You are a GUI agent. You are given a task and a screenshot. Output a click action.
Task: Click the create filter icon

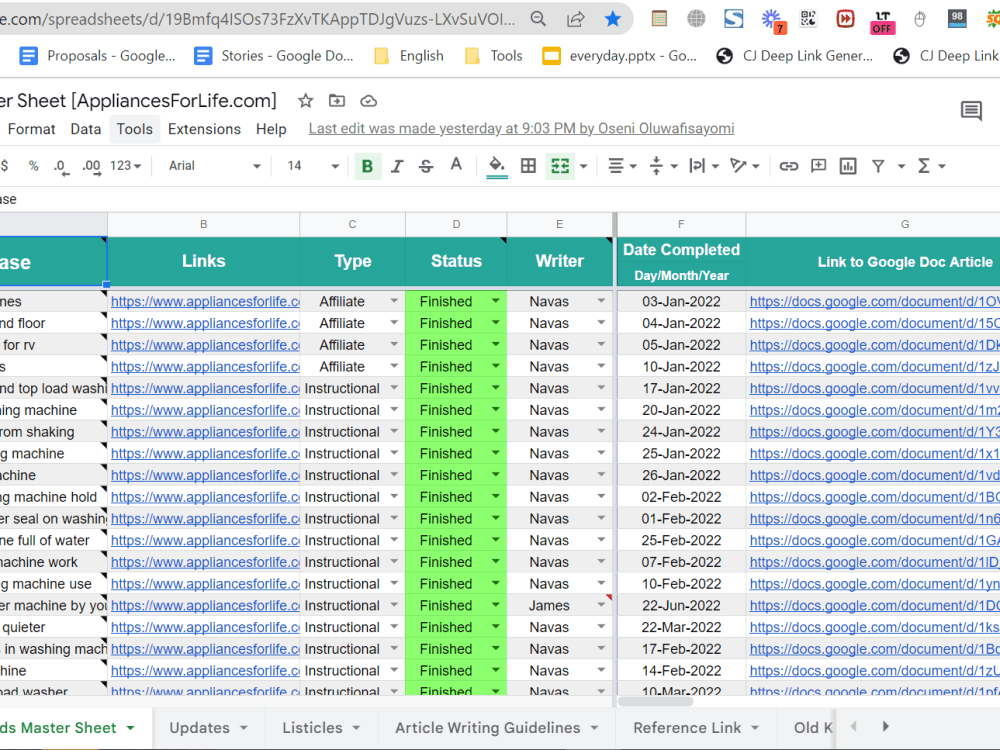[x=878, y=166]
